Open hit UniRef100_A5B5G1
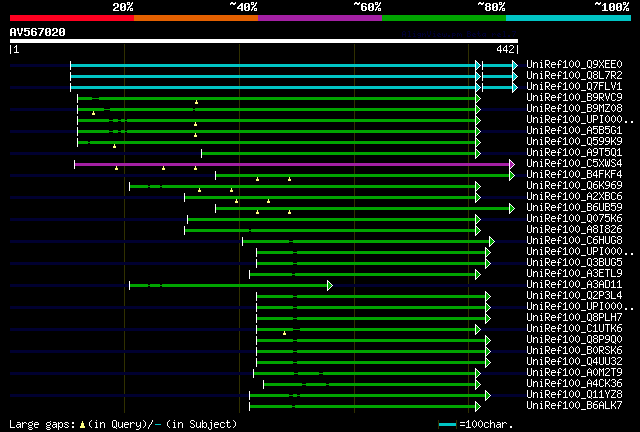 click(574, 131)
